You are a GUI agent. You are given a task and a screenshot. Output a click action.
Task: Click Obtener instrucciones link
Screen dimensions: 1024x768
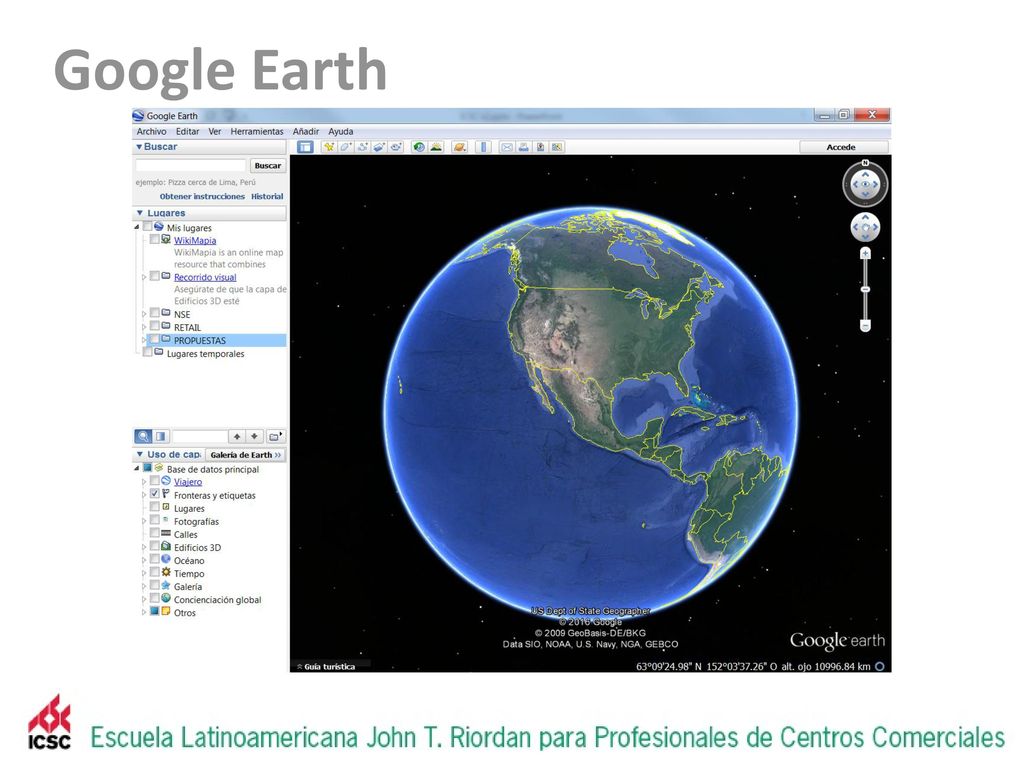coord(202,196)
